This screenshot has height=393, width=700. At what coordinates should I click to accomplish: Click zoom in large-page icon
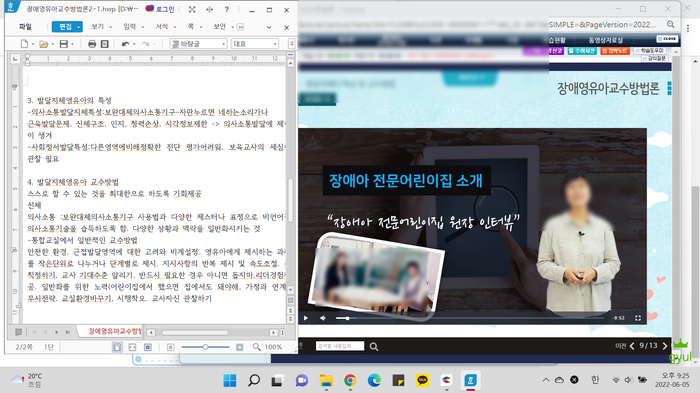click(x=240, y=347)
